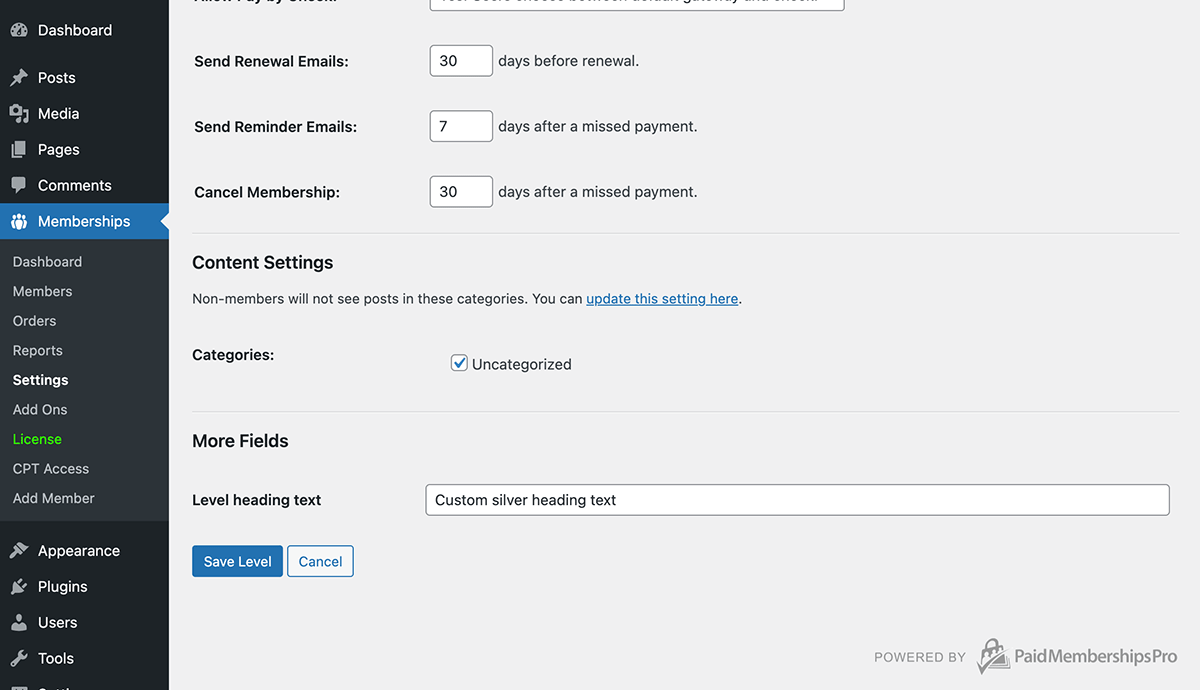The width and height of the screenshot is (1200, 690).
Task: Click the Tools wrench icon
Action: pos(19,659)
